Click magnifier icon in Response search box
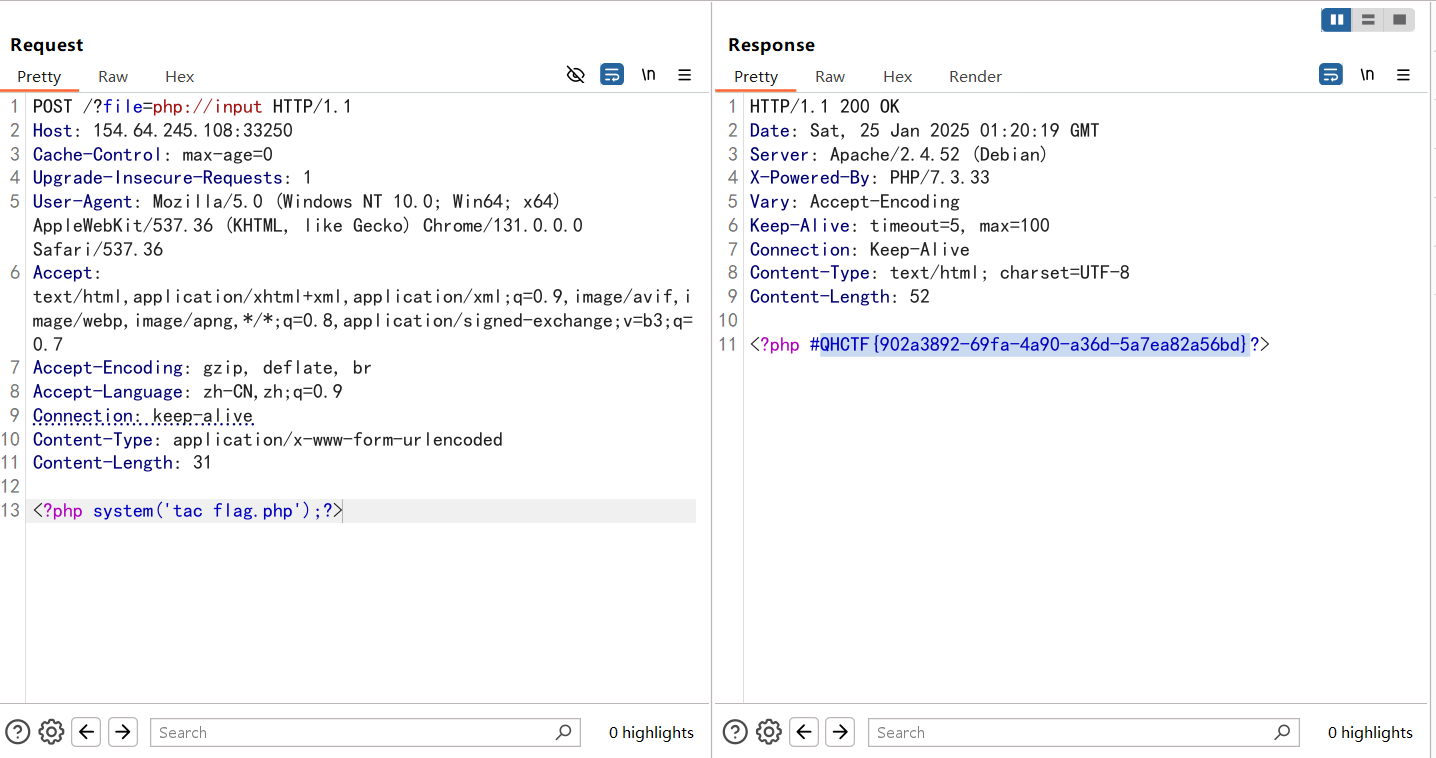 coord(1282,732)
